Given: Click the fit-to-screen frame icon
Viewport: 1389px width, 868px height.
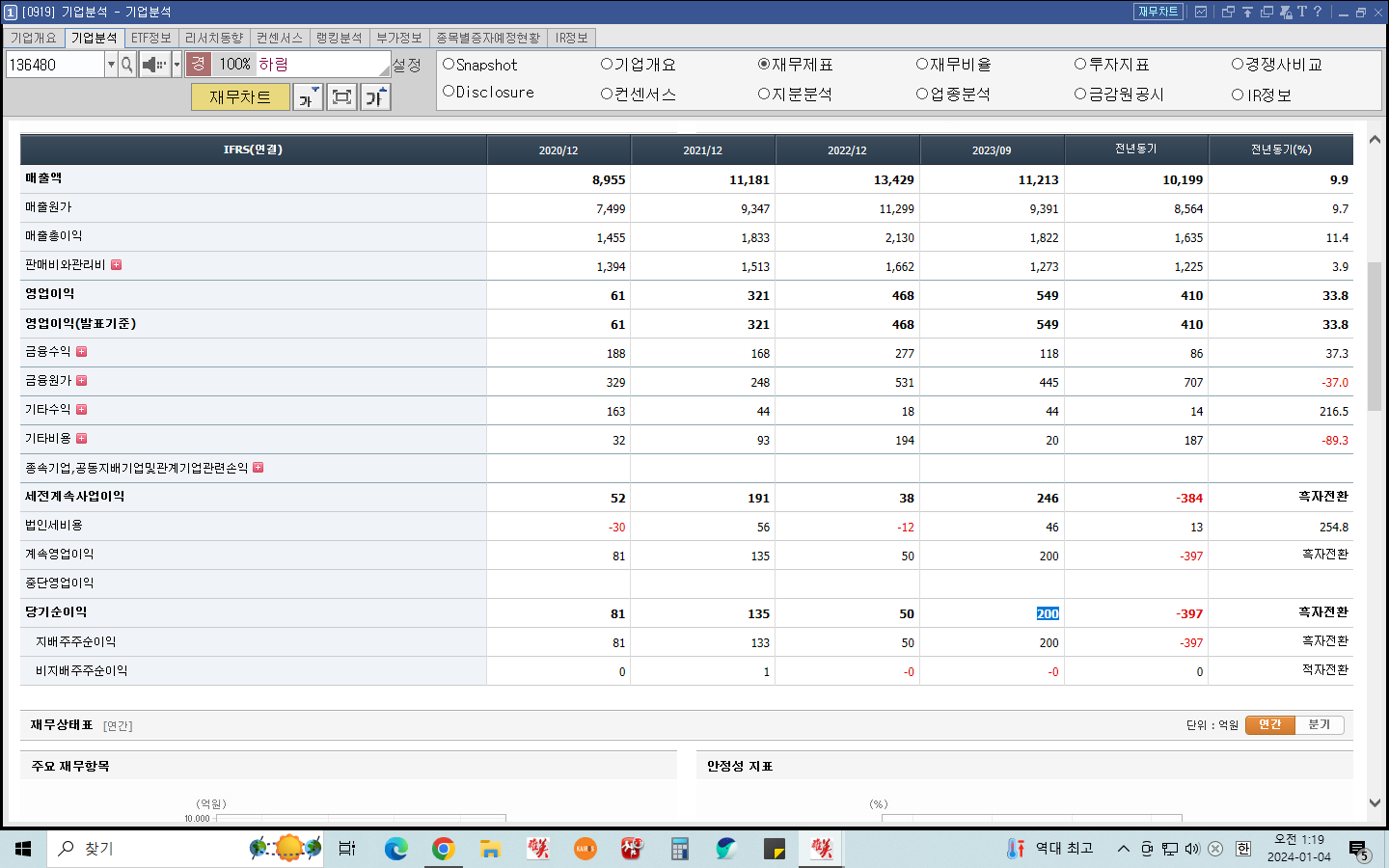Looking at the screenshot, I should tap(341, 97).
